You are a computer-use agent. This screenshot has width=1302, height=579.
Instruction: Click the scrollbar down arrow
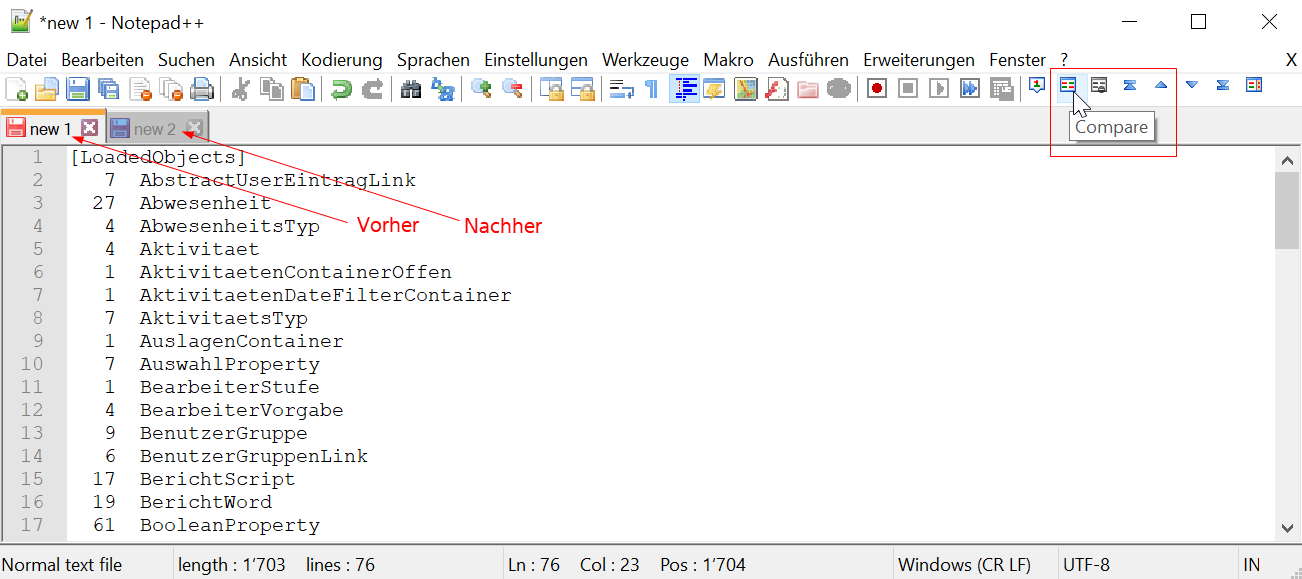1287,527
